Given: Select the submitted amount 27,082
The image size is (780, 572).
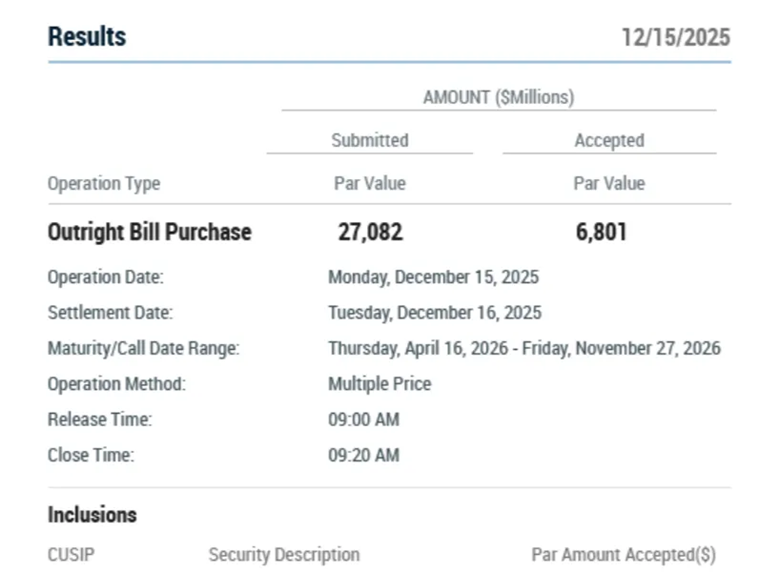Looking at the screenshot, I should point(370,232).
